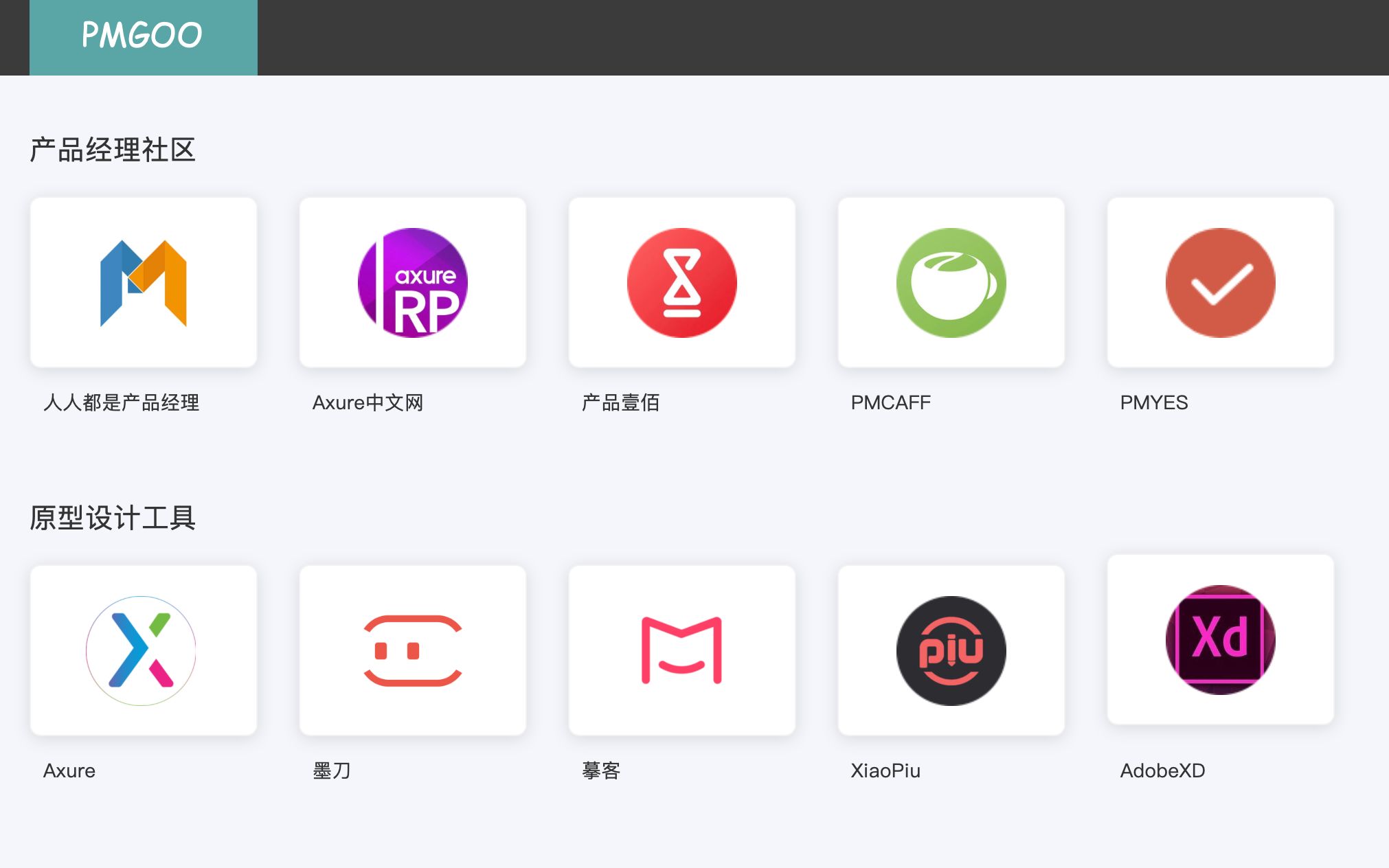The height and width of the screenshot is (868, 1389).
Task: Open the colorful X Axure icon
Action: [x=141, y=651]
